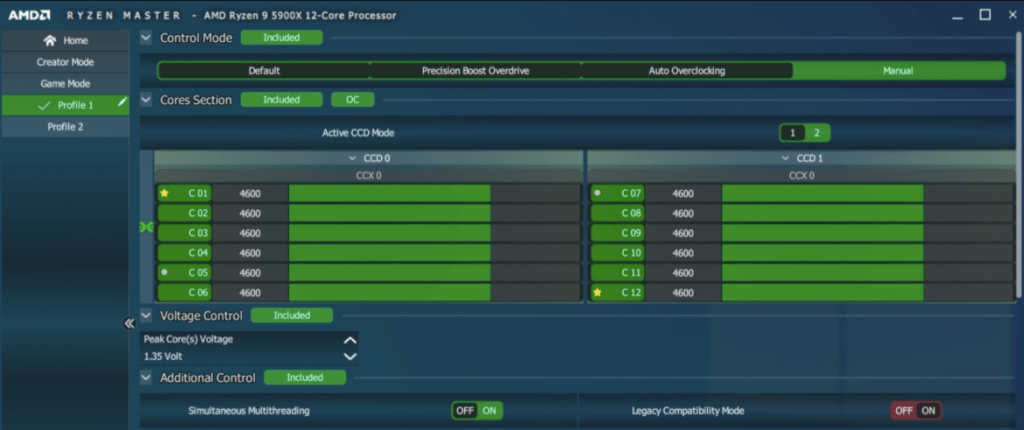Click the 4600 speed field of C 03
The image size is (1024, 430).
tap(250, 233)
